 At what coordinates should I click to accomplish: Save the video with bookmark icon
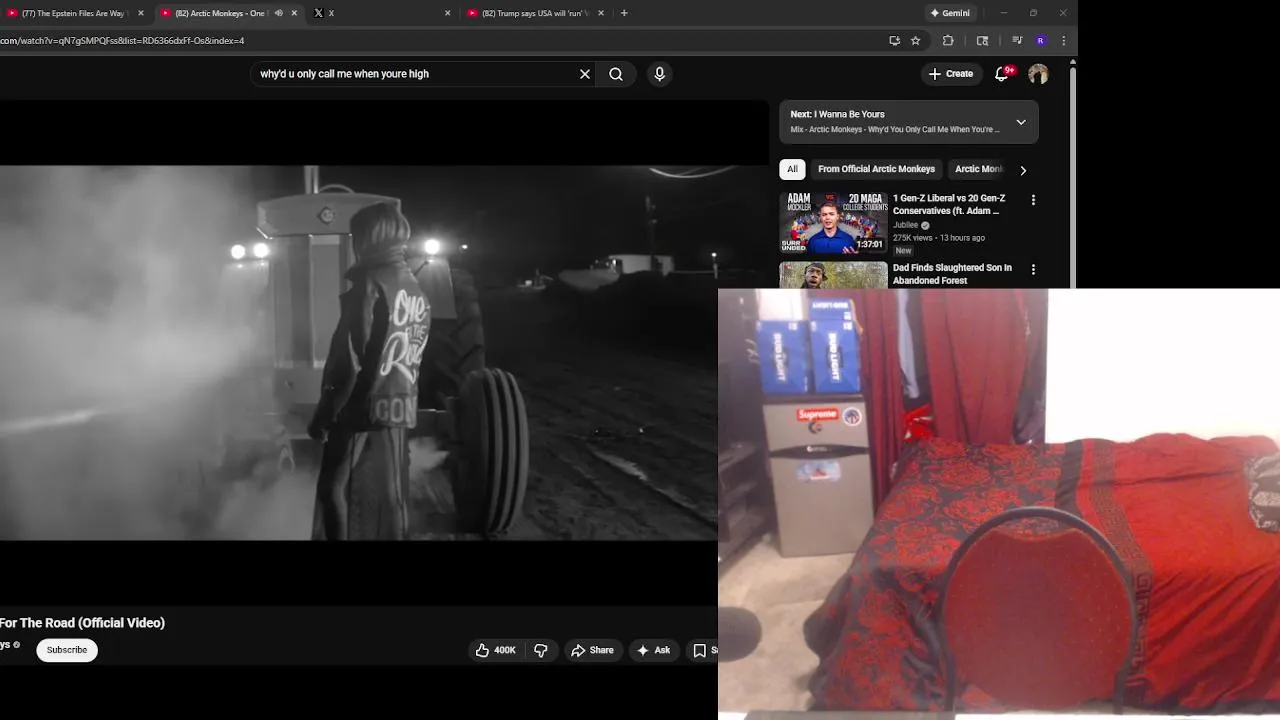click(x=701, y=650)
